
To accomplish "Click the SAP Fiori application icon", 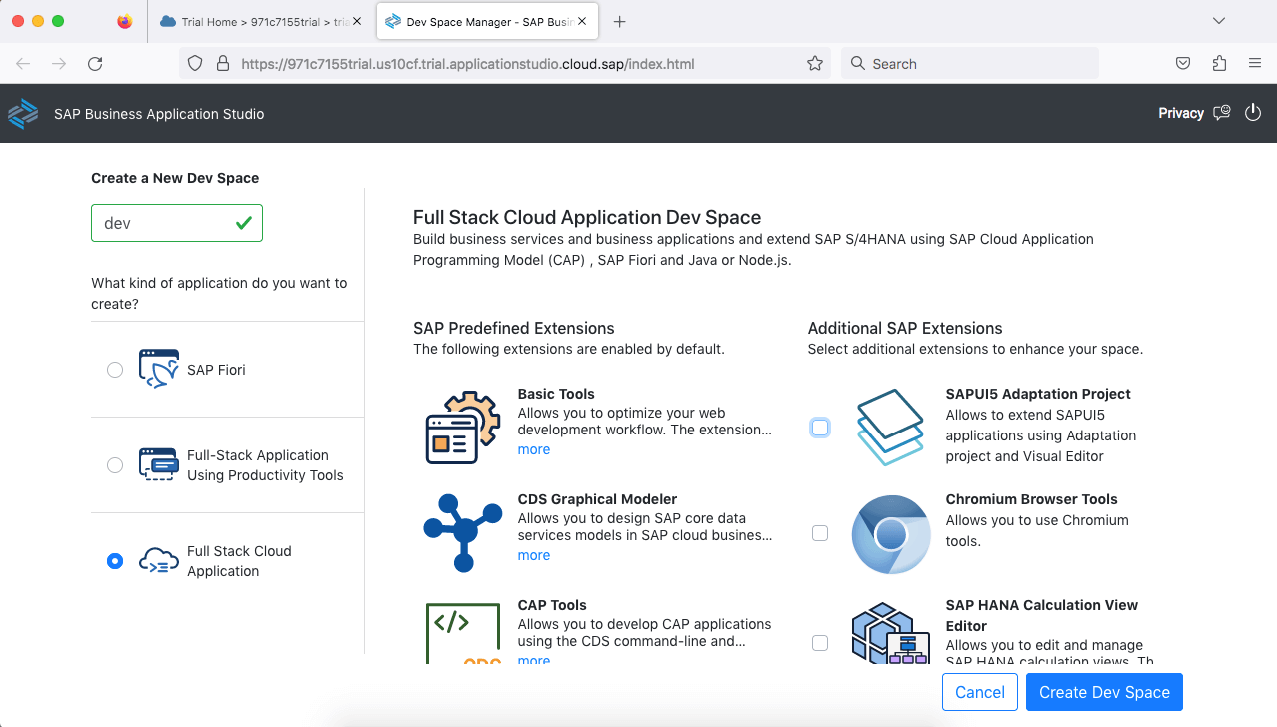I will point(158,369).
